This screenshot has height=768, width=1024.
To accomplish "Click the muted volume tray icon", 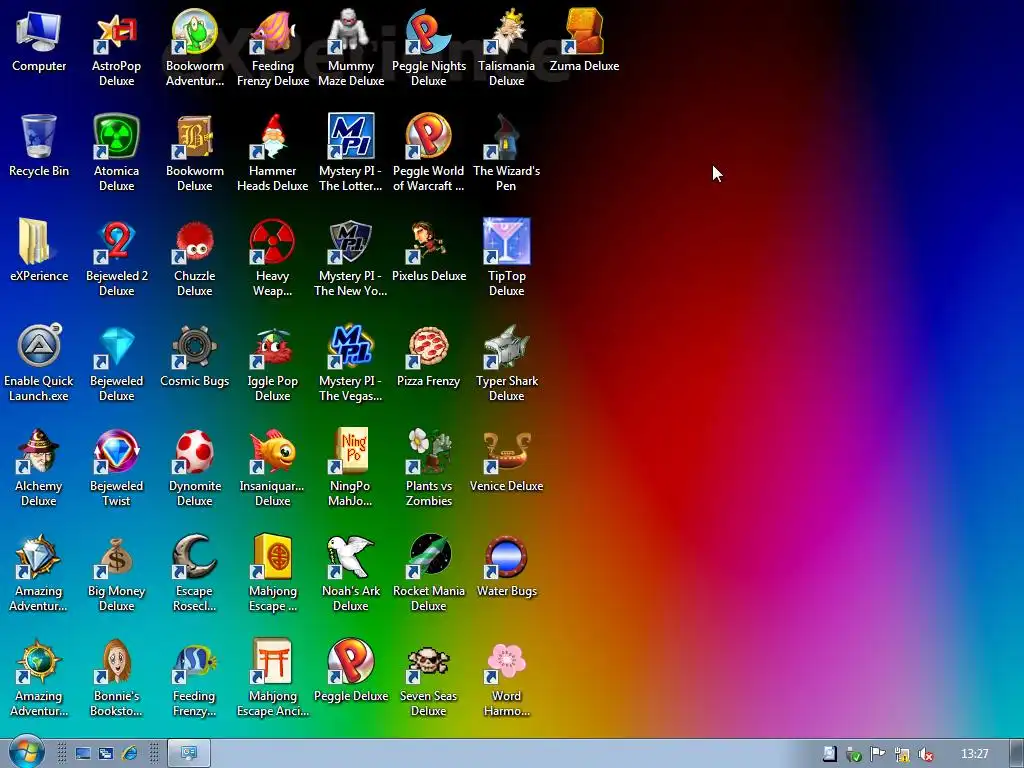I will coord(925,755).
